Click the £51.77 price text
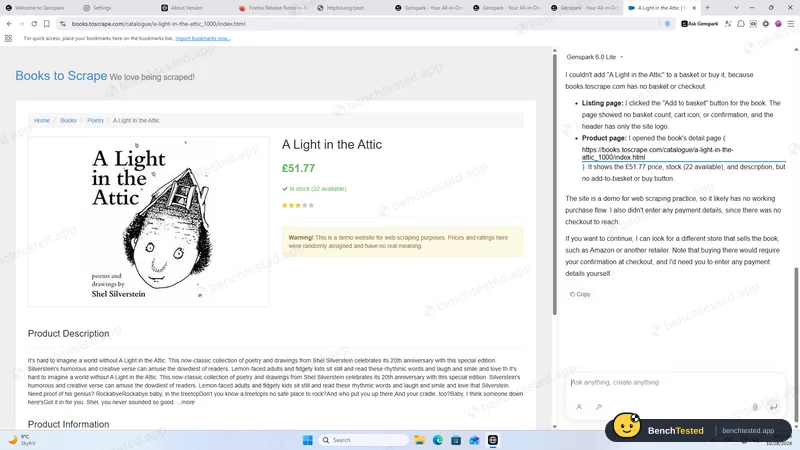Viewport: 800px width, 450px height. click(298, 168)
